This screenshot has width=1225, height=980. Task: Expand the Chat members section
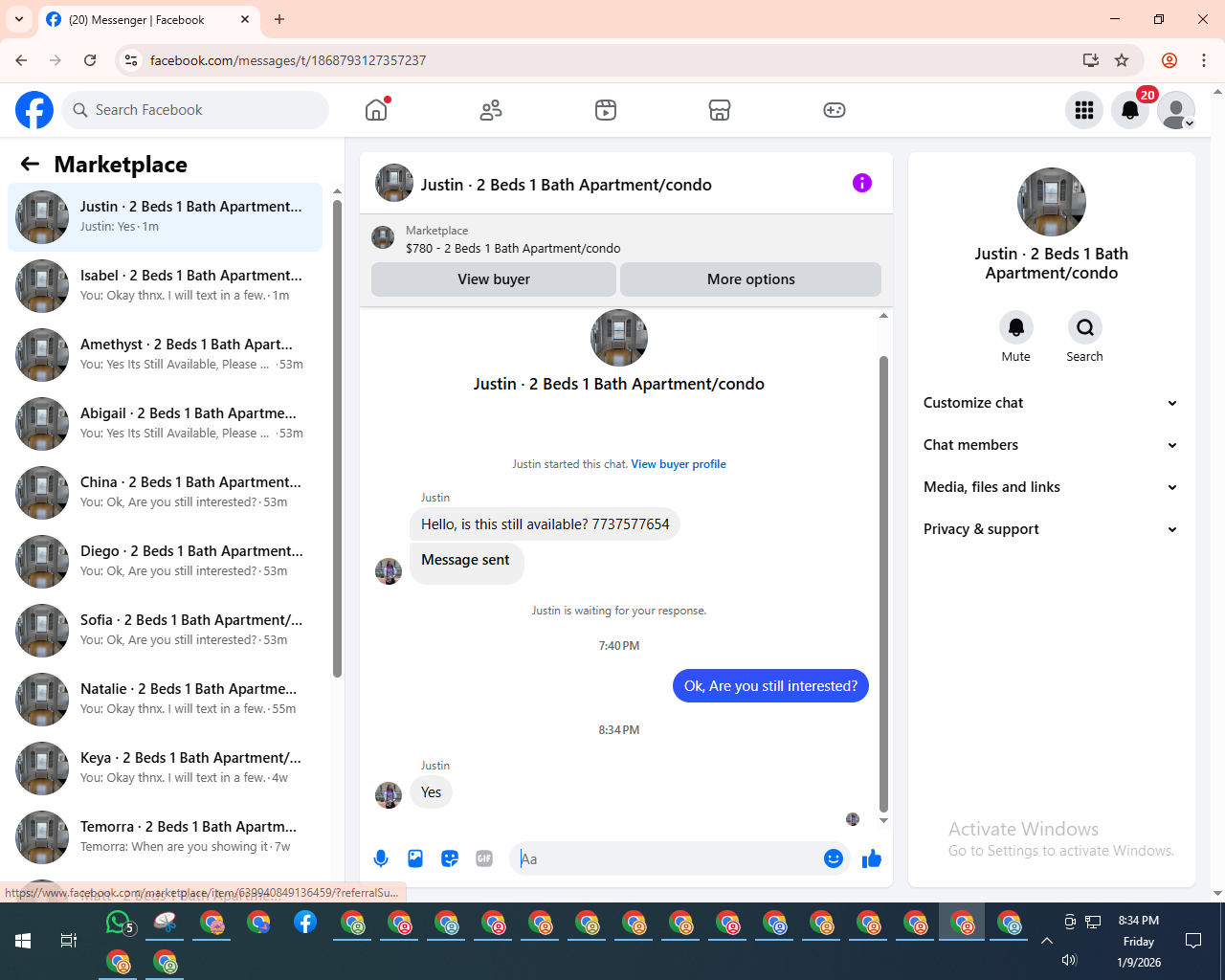click(1051, 445)
